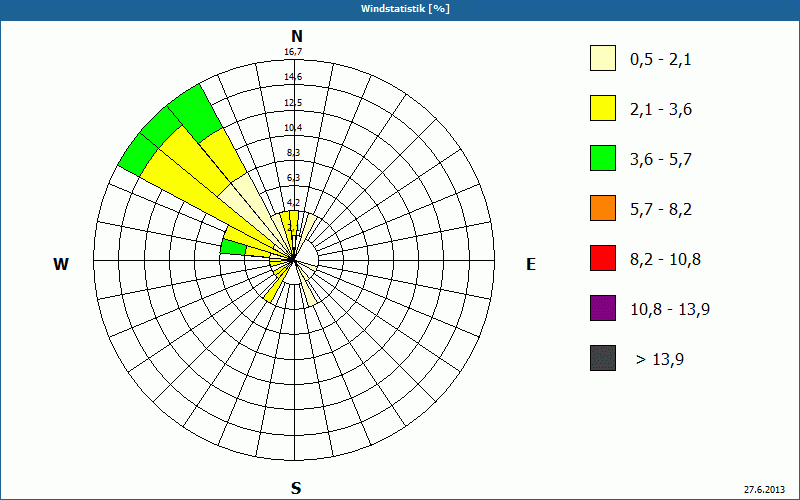Click the legend label '5,7 - 8,2'
The image size is (800, 500).
point(661,210)
